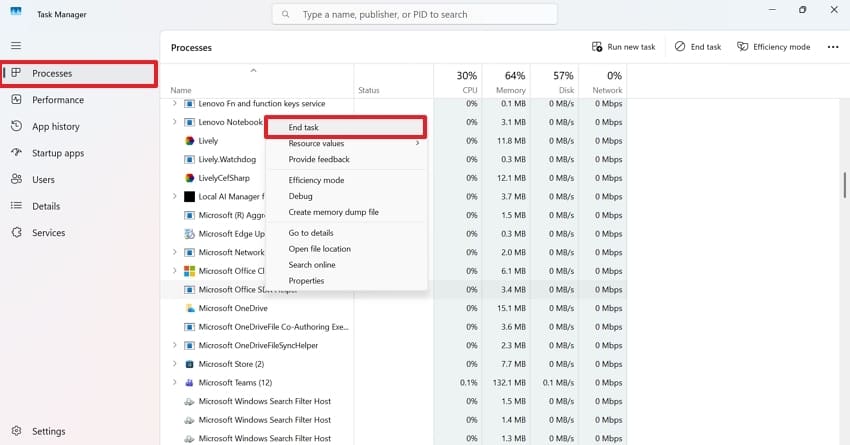850x445 pixels.
Task: Sort by the CPU column header
Action: point(458,81)
